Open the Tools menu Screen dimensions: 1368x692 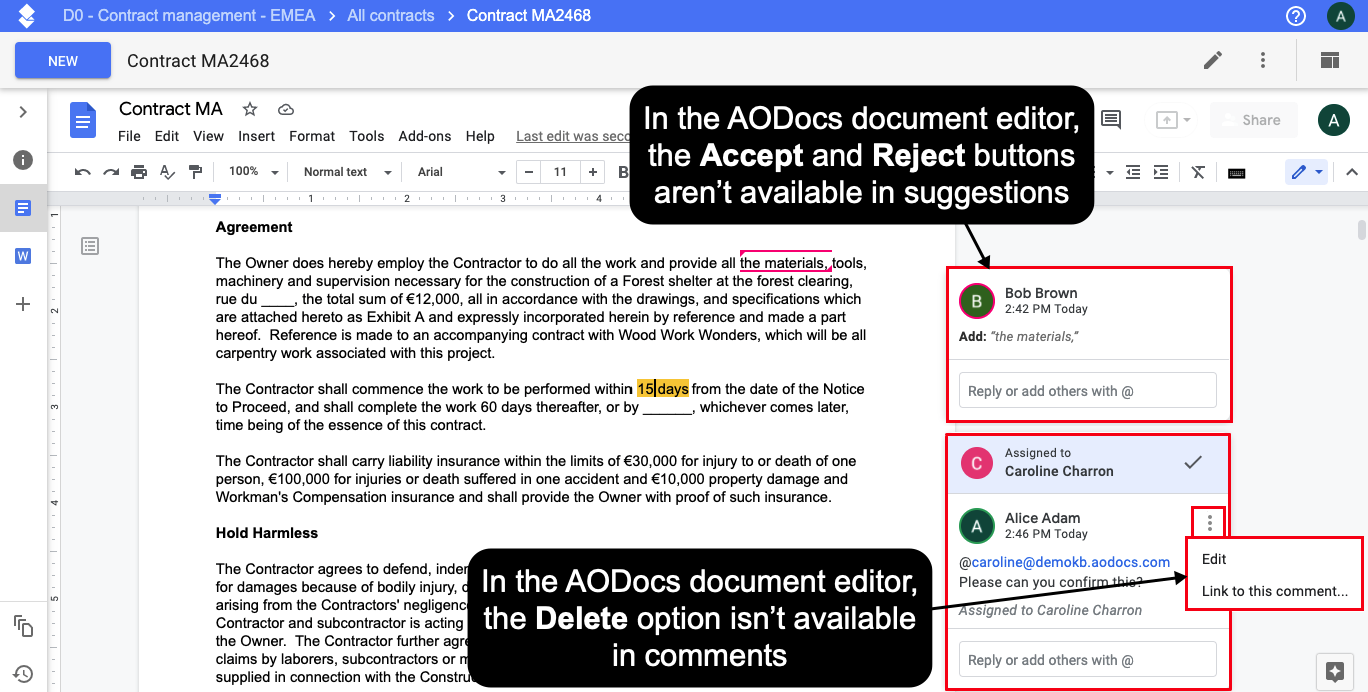tap(367, 136)
